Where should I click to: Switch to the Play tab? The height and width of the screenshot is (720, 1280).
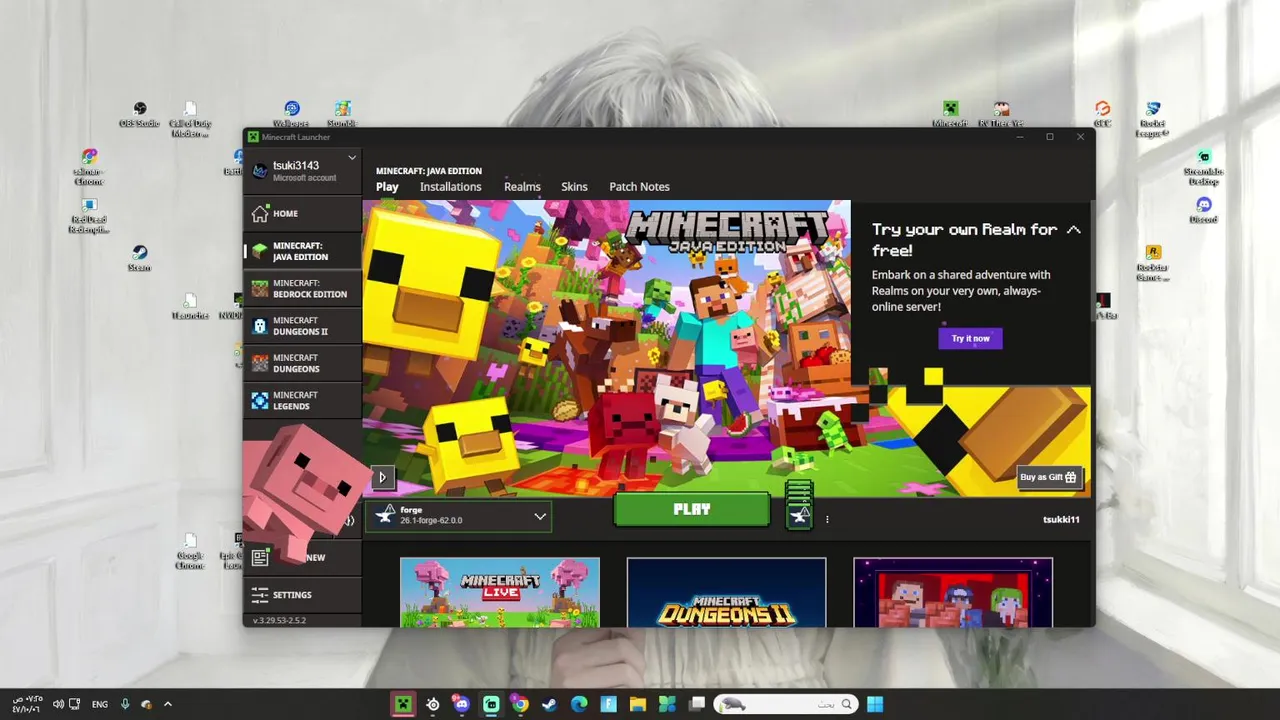(387, 187)
